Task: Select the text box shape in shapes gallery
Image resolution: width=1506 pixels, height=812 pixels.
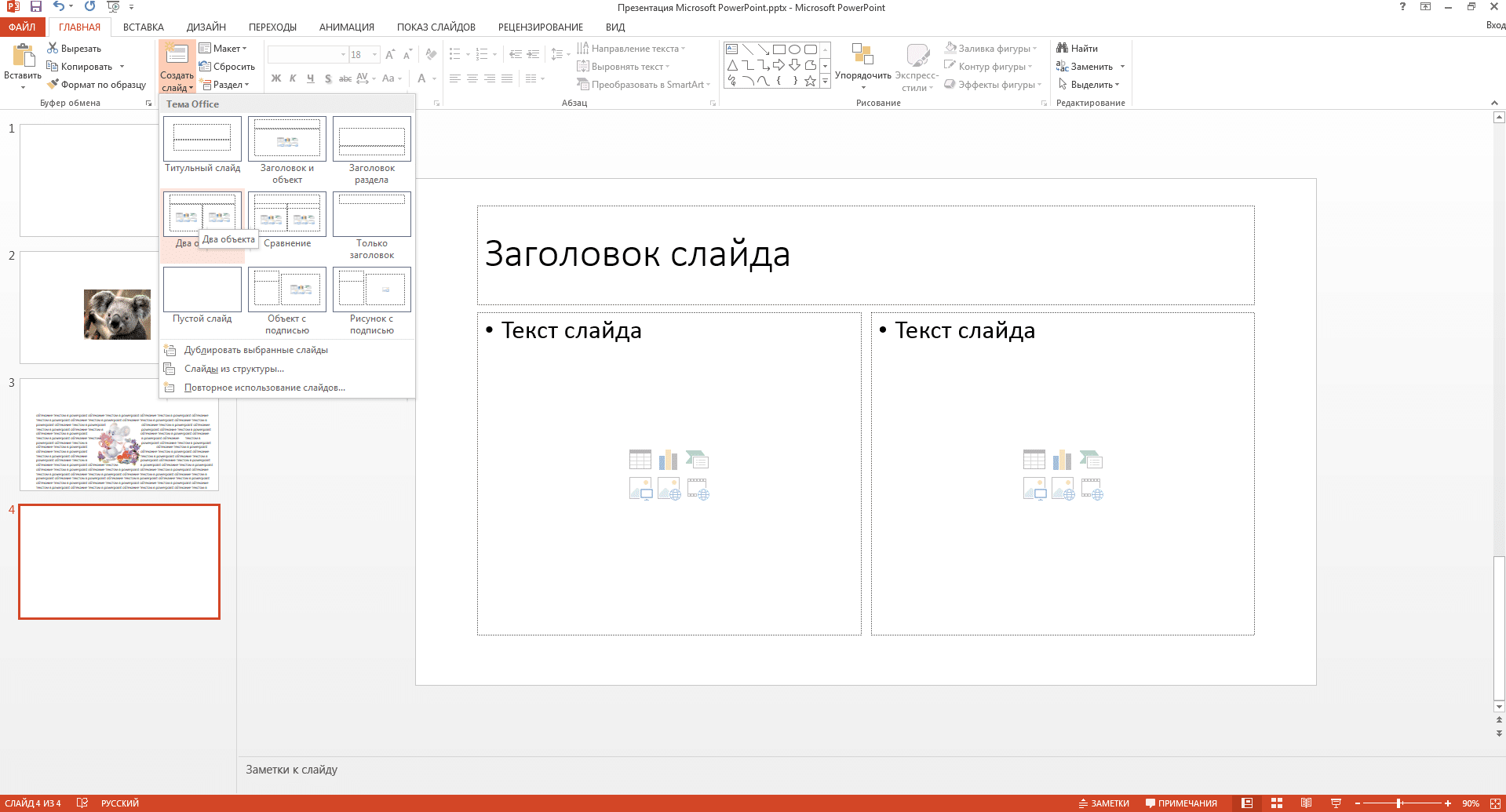Action: coord(732,49)
